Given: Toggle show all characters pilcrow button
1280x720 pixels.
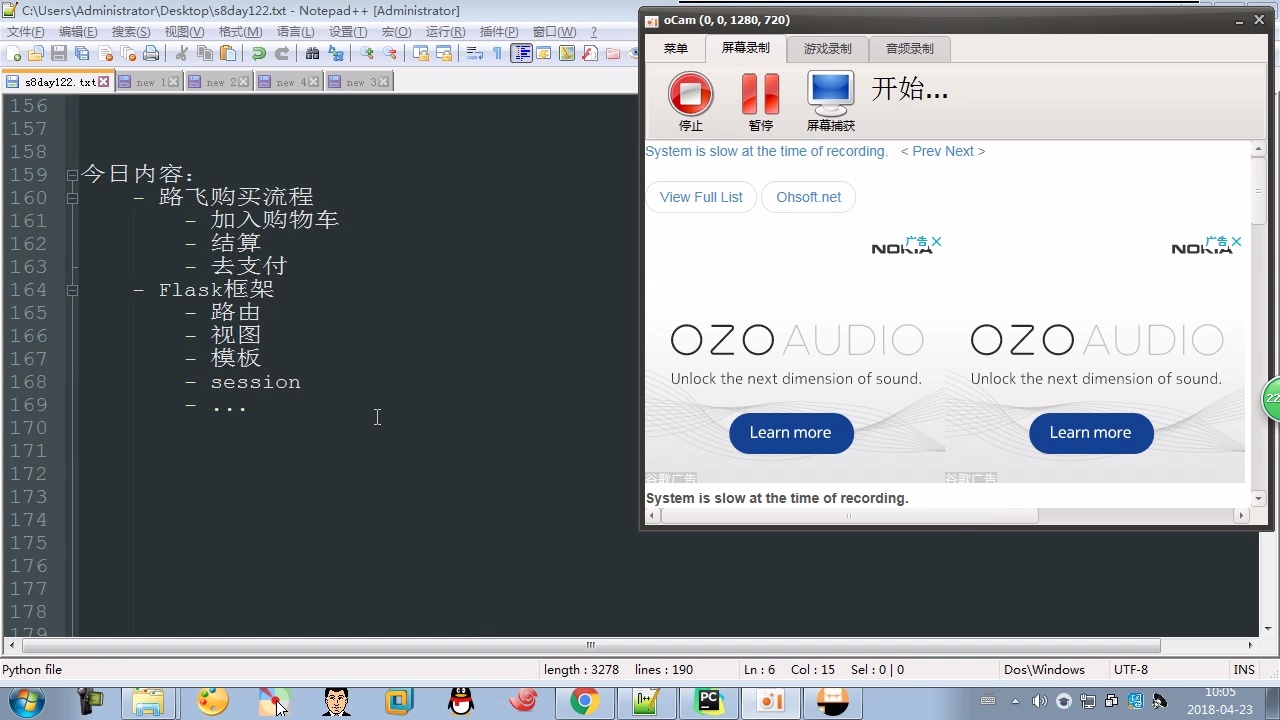Looking at the screenshot, I should (498, 54).
